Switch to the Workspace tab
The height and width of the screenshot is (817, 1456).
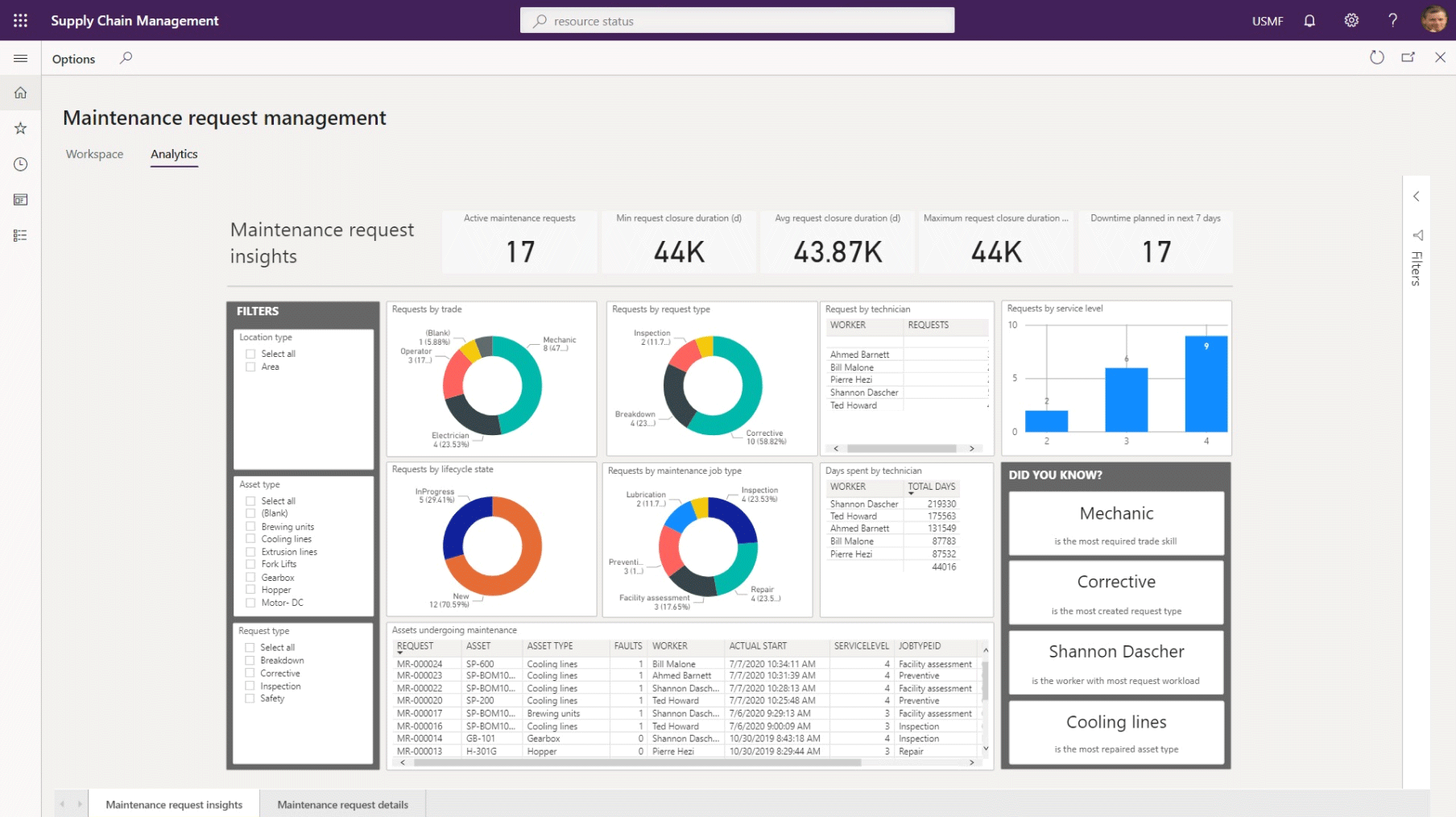[x=94, y=154]
